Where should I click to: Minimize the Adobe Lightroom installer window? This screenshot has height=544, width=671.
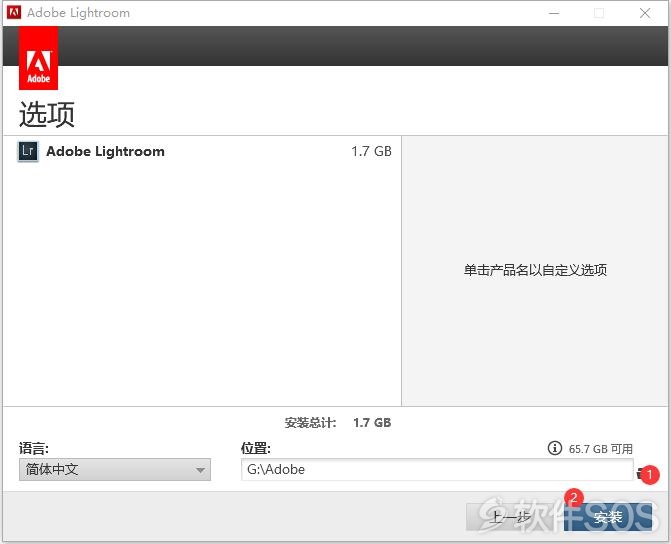554,13
